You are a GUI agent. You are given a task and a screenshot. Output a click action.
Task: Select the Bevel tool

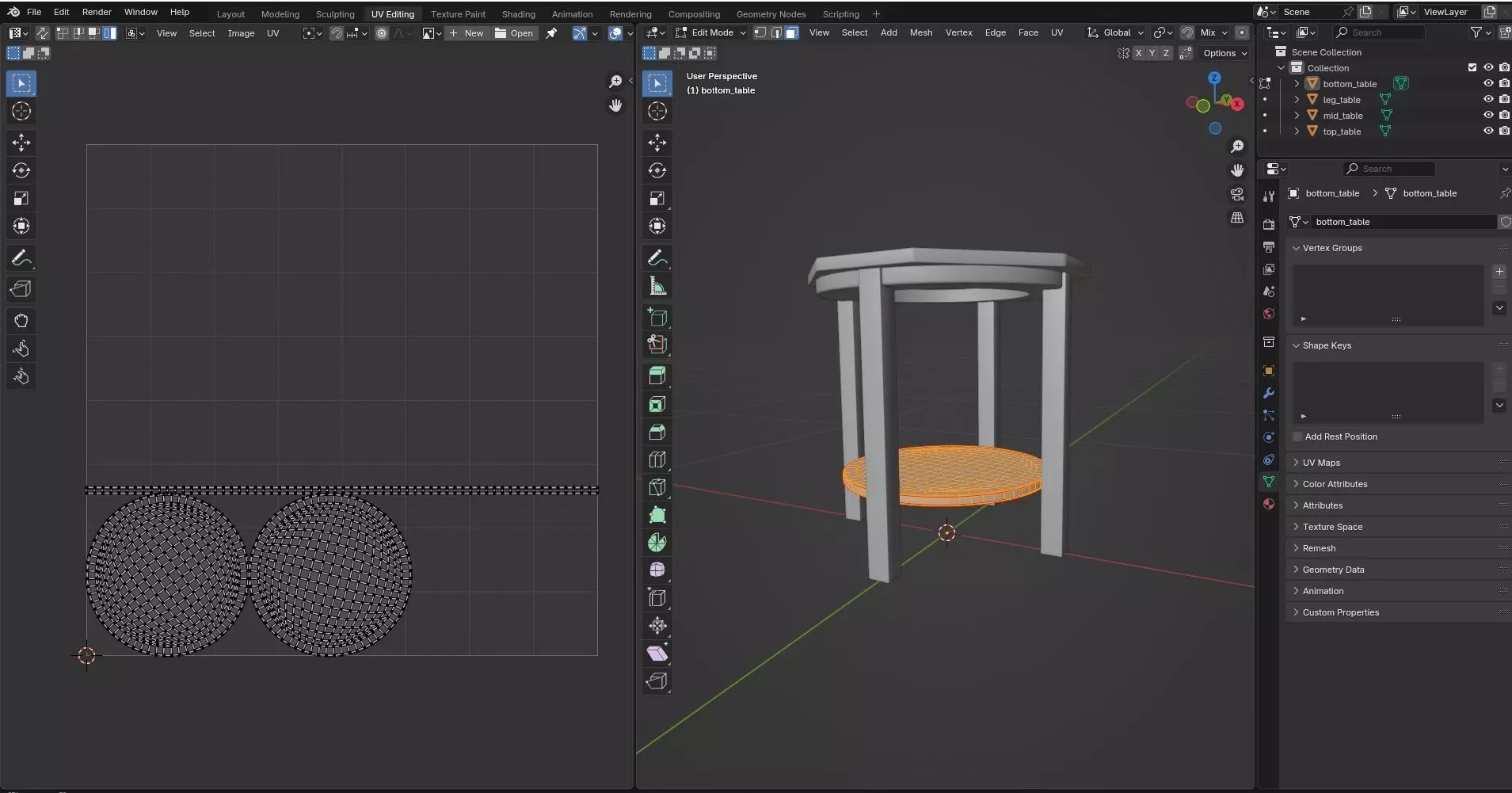[657, 432]
